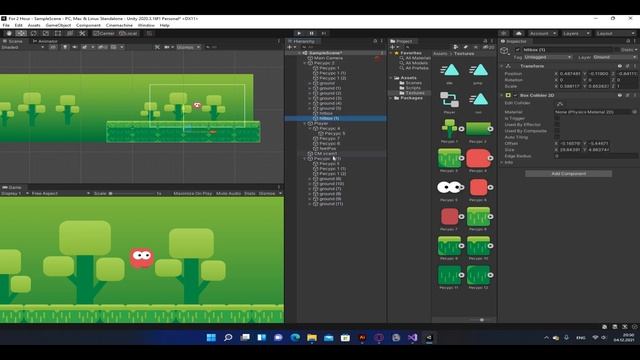Toggle the Center pivot mode button
This screenshot has height=360, width=640.
pyautogui.click(x=104, y=33)
